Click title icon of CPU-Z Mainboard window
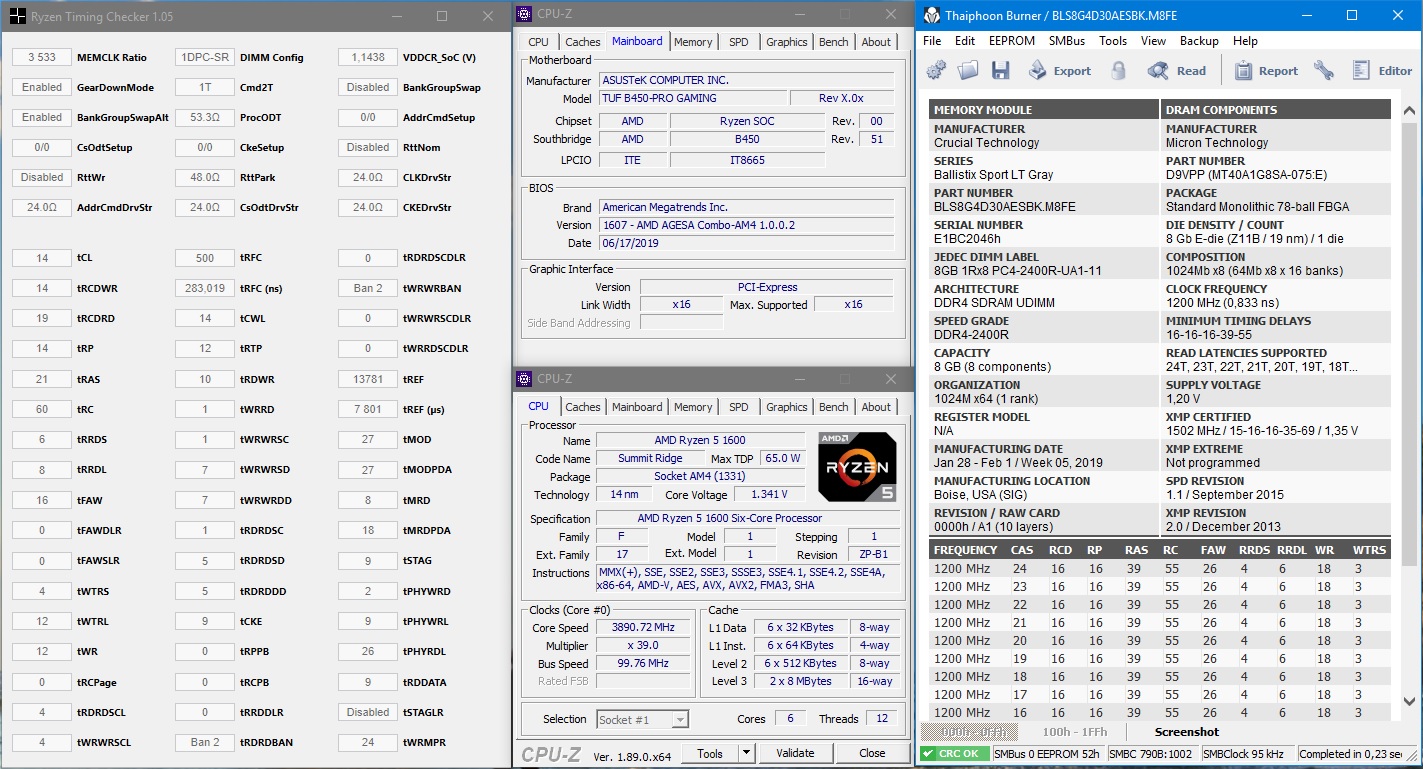This screenshot has height=769, width=1423. point(523,13)
